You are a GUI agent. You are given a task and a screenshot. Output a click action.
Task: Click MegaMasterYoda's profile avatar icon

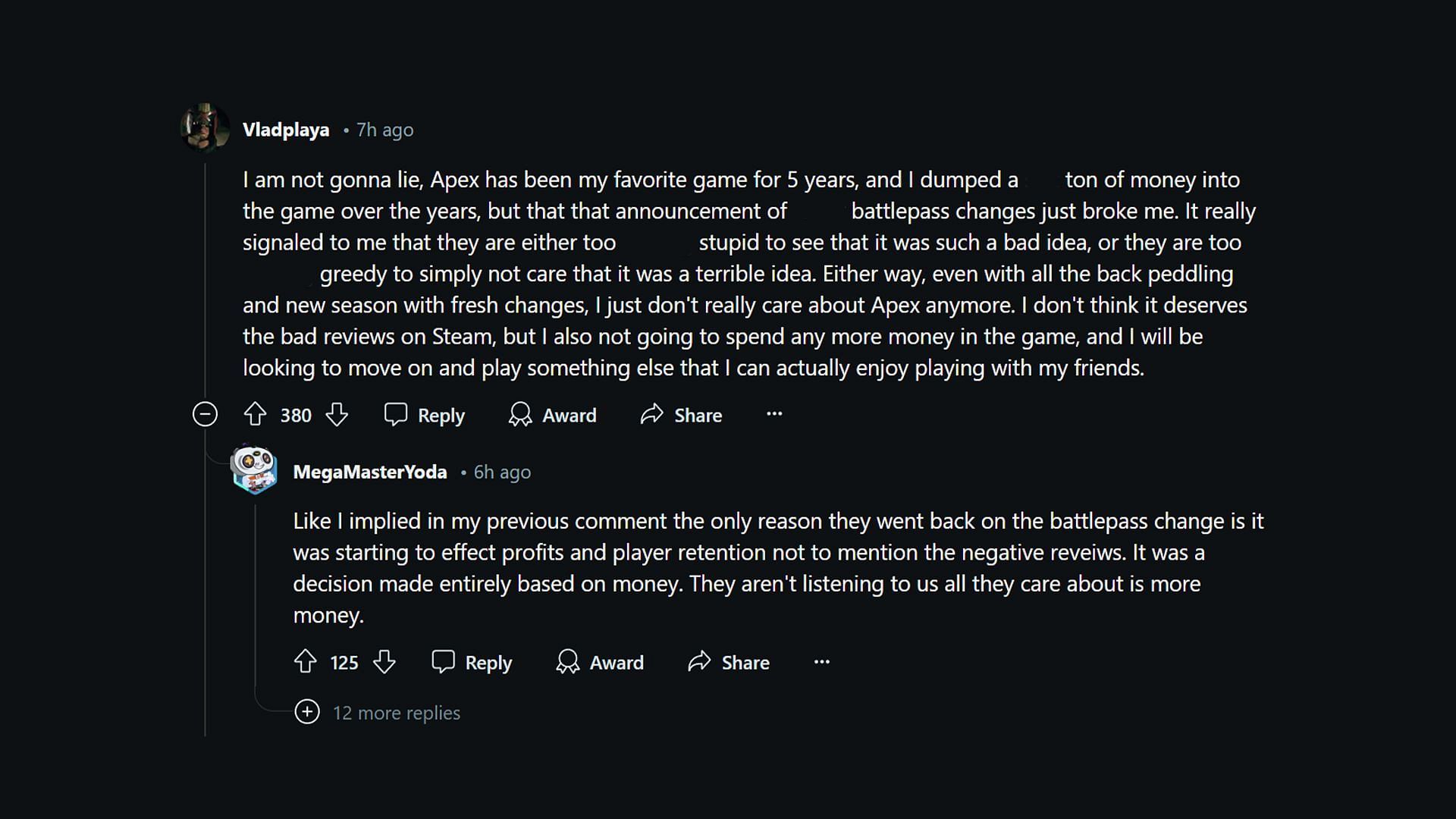point(254,470)
